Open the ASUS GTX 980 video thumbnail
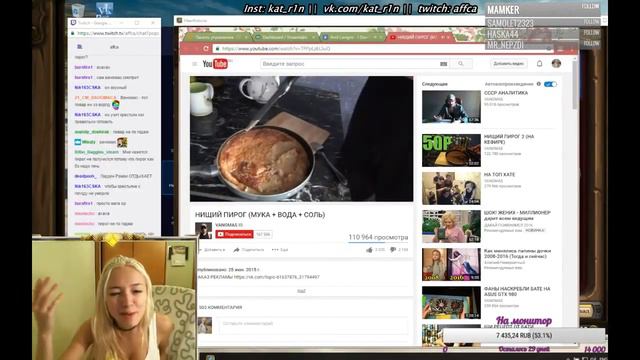 point(451,302)
